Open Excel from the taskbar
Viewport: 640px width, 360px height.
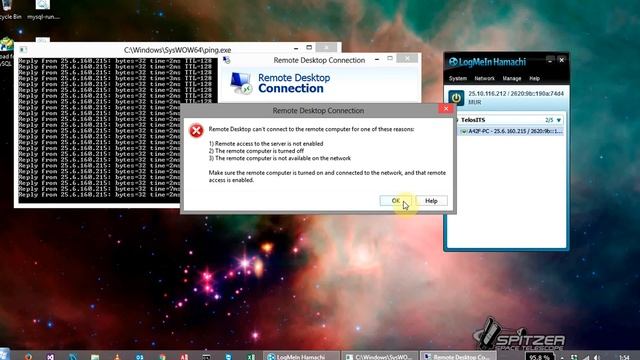click(x=251, y=357)
